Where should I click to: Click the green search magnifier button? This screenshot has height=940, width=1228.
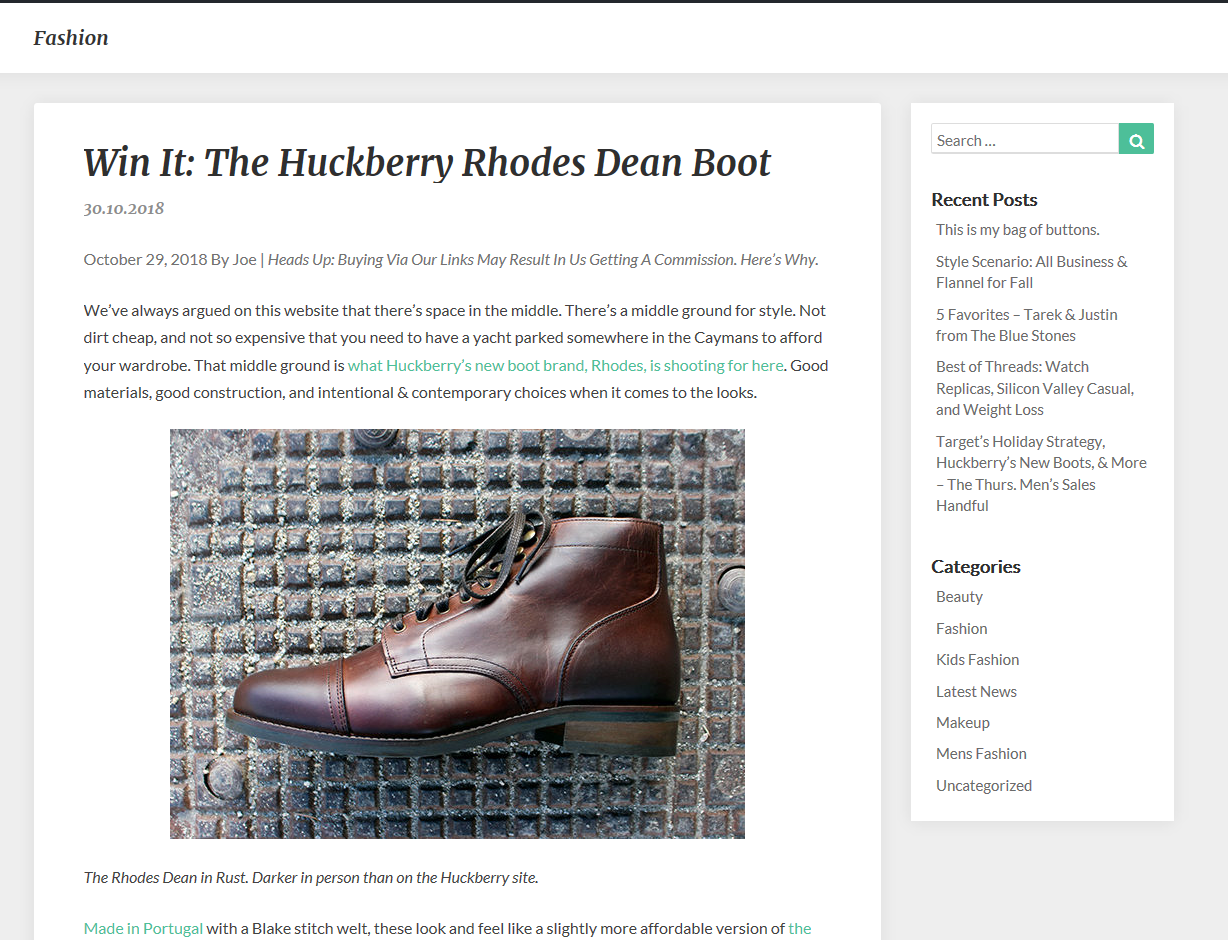tap(1136, 139)
